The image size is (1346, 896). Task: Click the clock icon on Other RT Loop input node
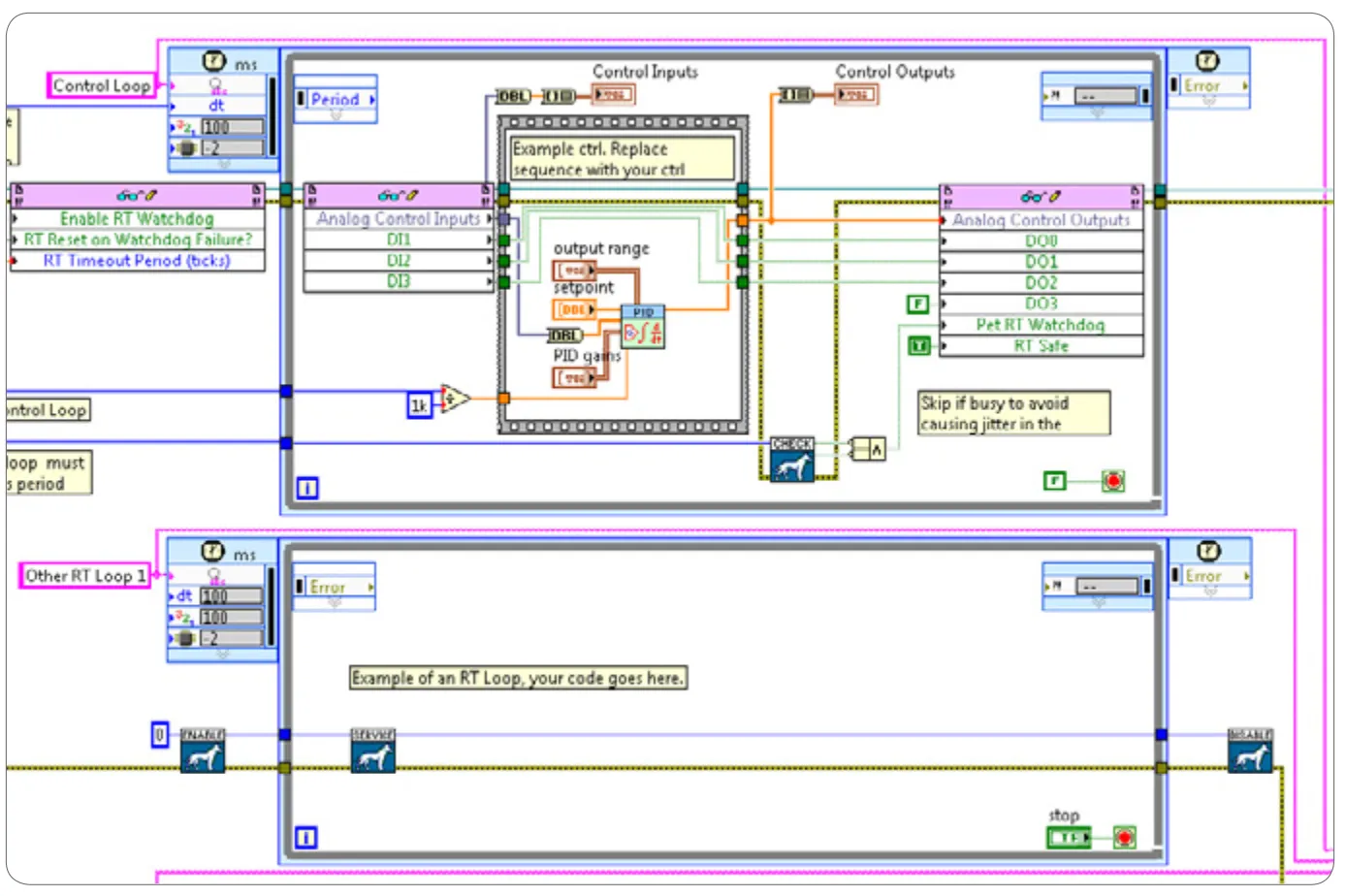click(212, 551)
